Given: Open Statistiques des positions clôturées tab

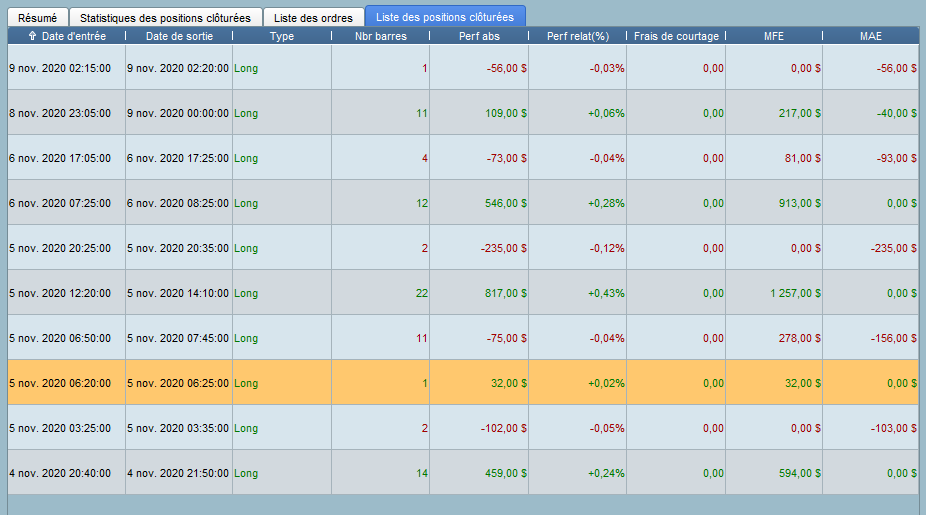Looking at the screenshot, I should click(165, 17).
